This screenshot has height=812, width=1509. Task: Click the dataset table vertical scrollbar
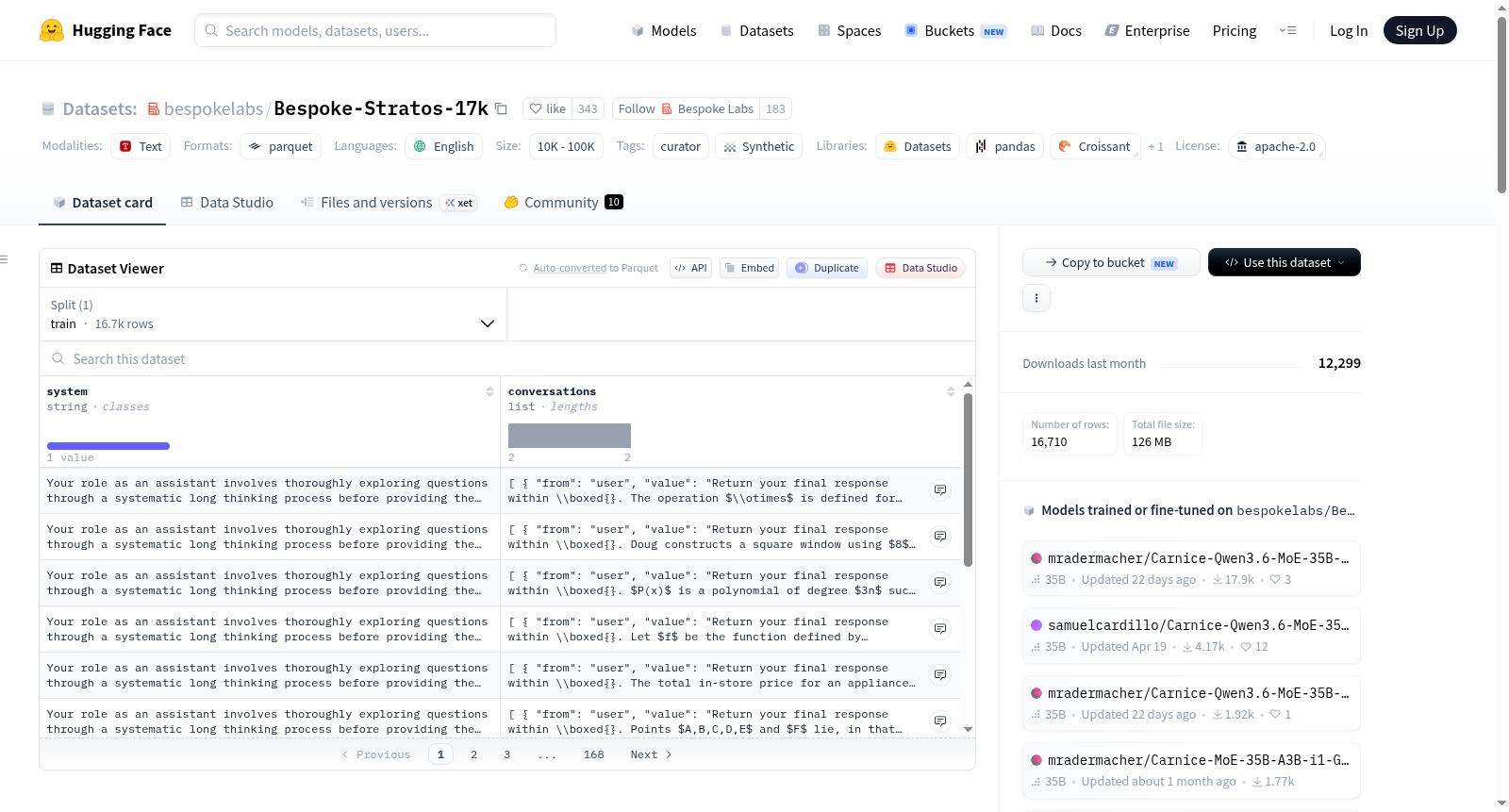coord(968,479)
